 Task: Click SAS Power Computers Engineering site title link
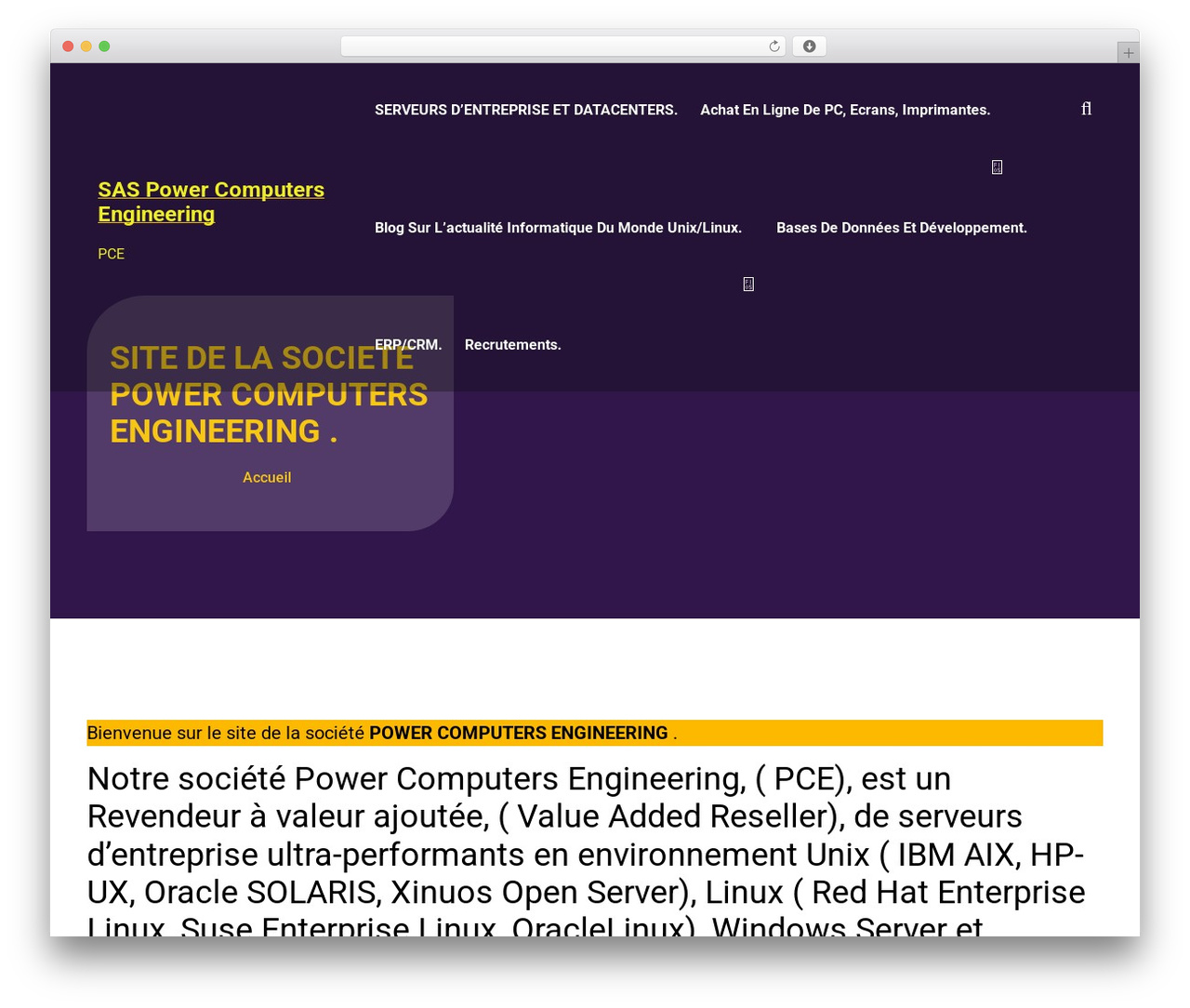point(211,202)
